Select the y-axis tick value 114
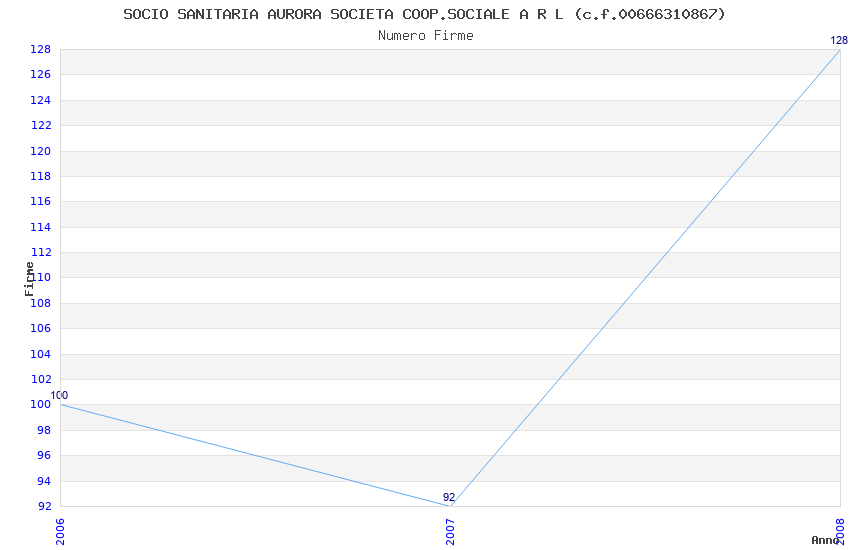Viewport: 850px width, 550px height. click(41, 227)
